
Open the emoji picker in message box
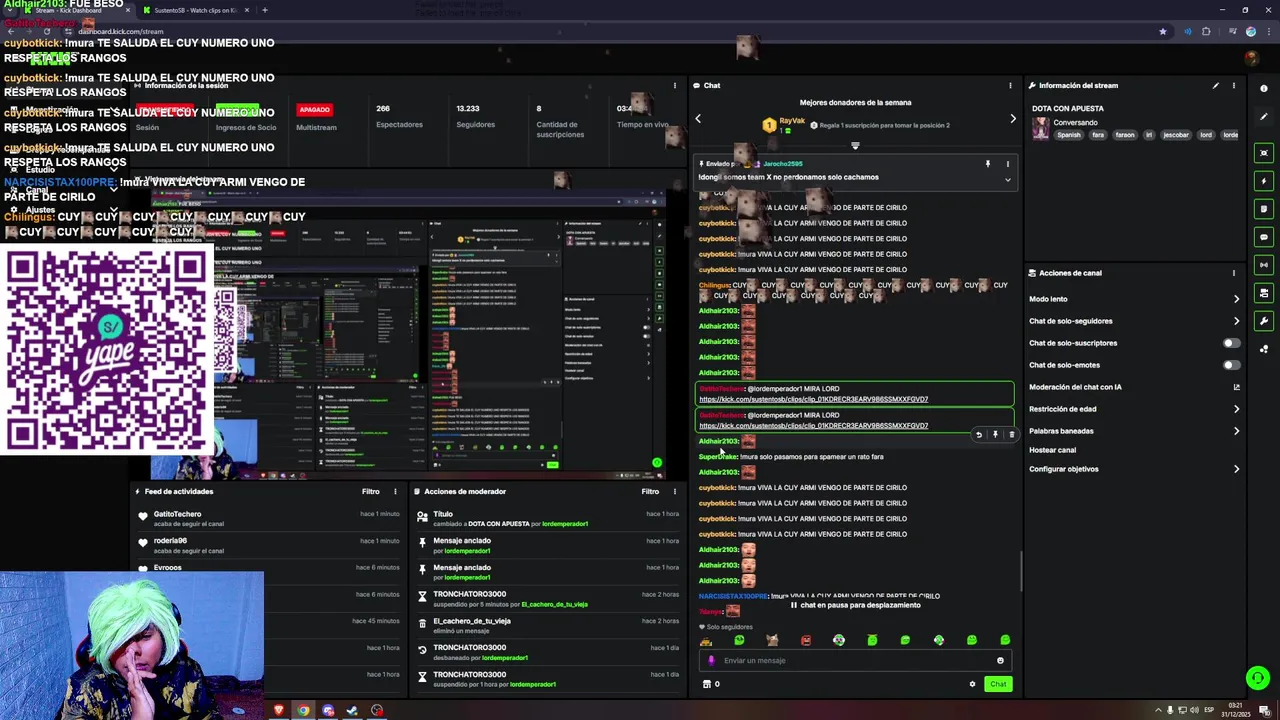(x=1000, y=660)
